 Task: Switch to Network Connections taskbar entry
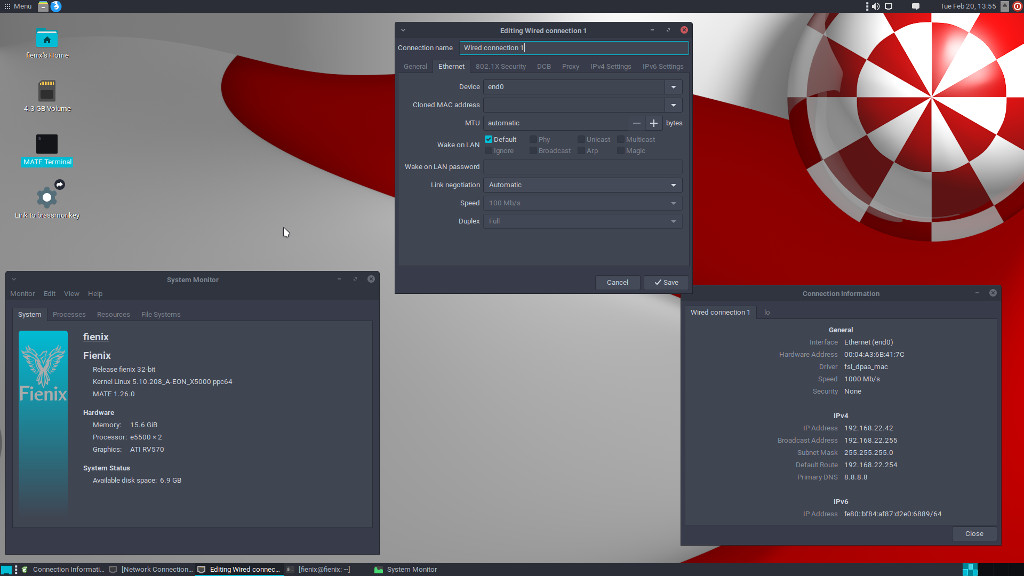pos(151,569)
